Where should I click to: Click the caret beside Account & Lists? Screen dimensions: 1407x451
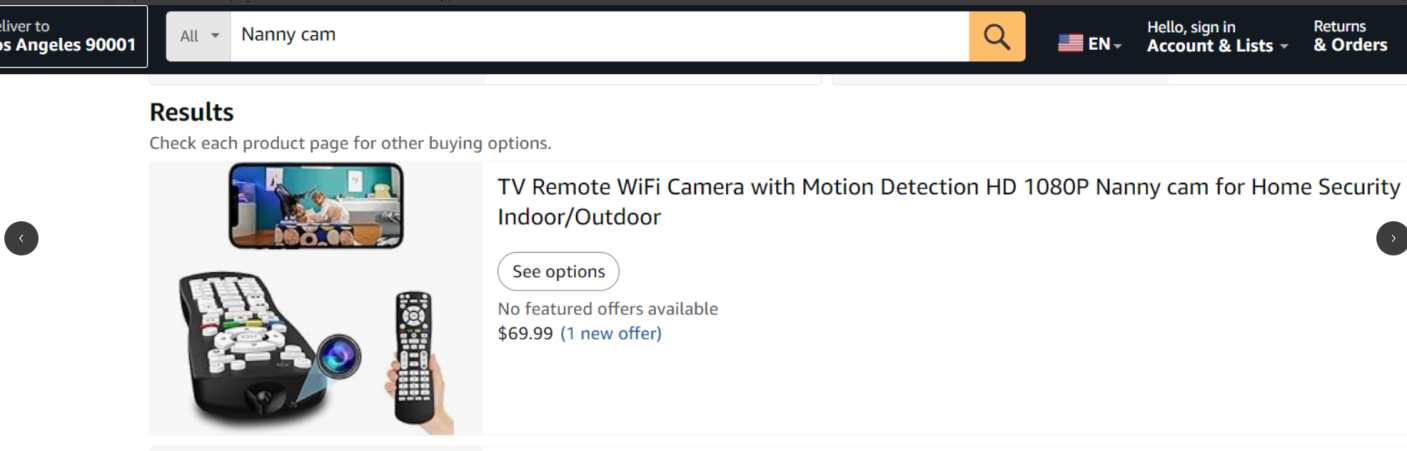[x=1284, y=47]
